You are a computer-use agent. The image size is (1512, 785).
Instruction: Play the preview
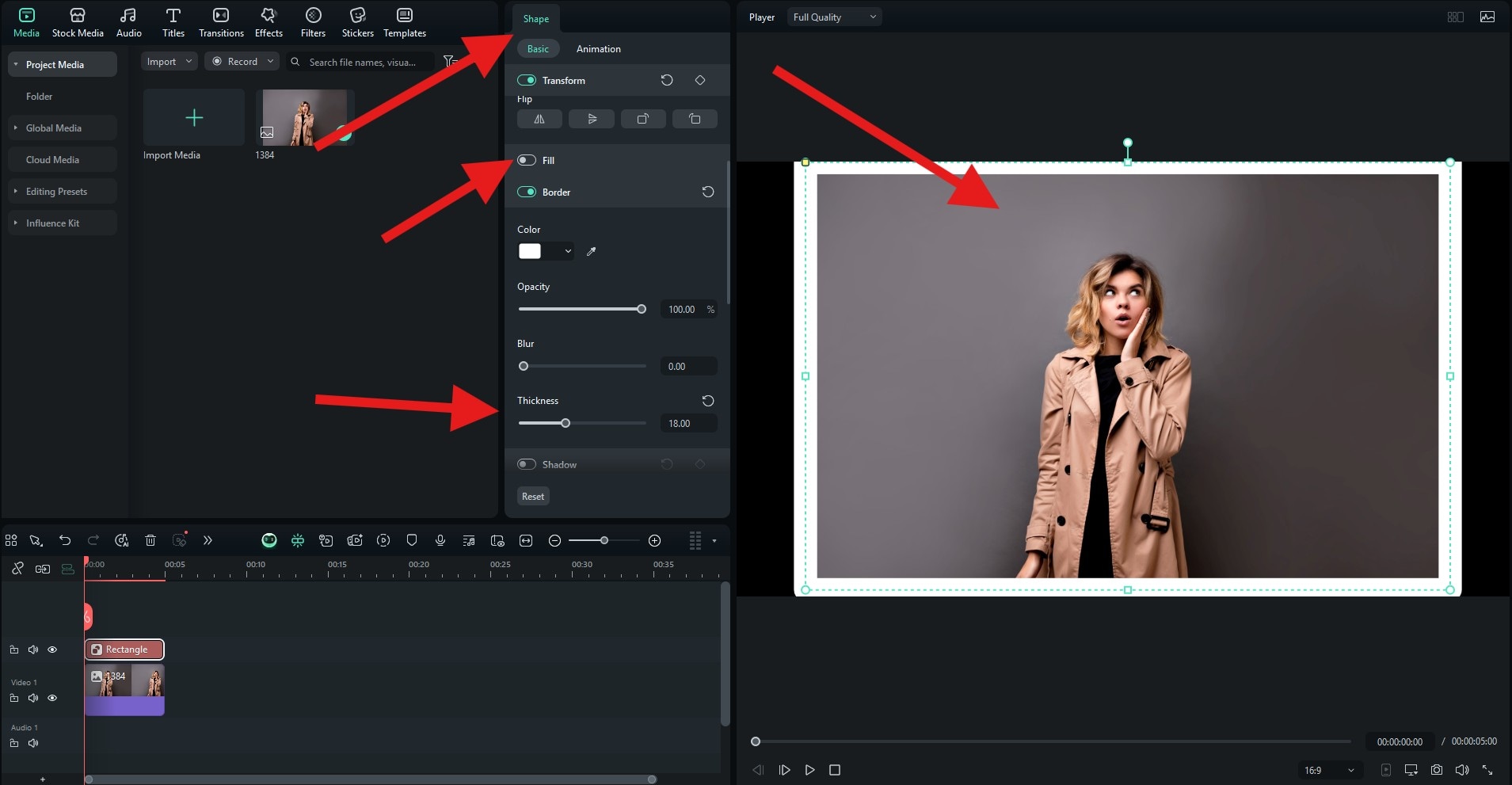809,771
